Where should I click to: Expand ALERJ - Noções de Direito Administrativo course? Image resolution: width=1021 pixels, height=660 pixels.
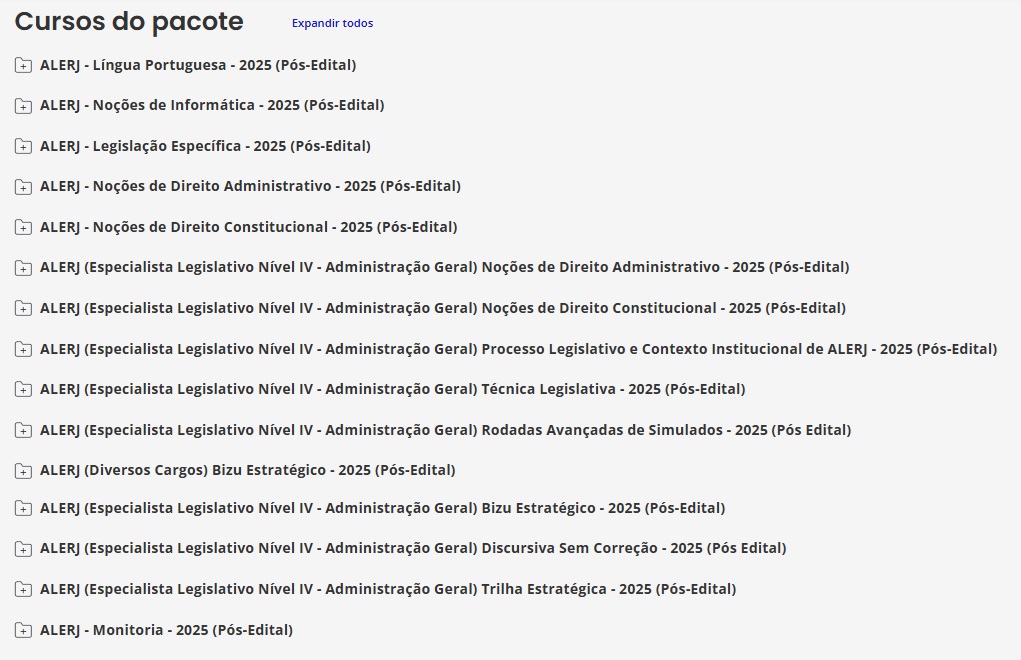pos(250,186)
